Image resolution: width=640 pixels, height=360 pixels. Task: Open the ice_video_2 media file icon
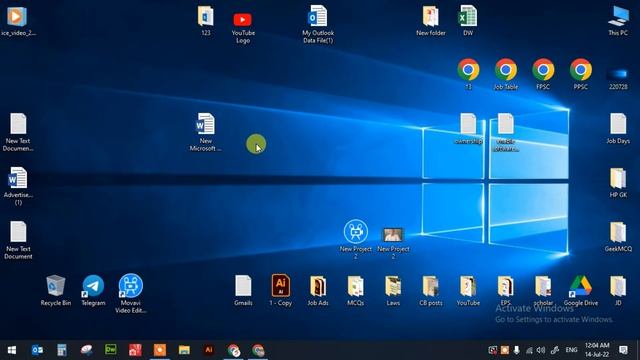17,17
